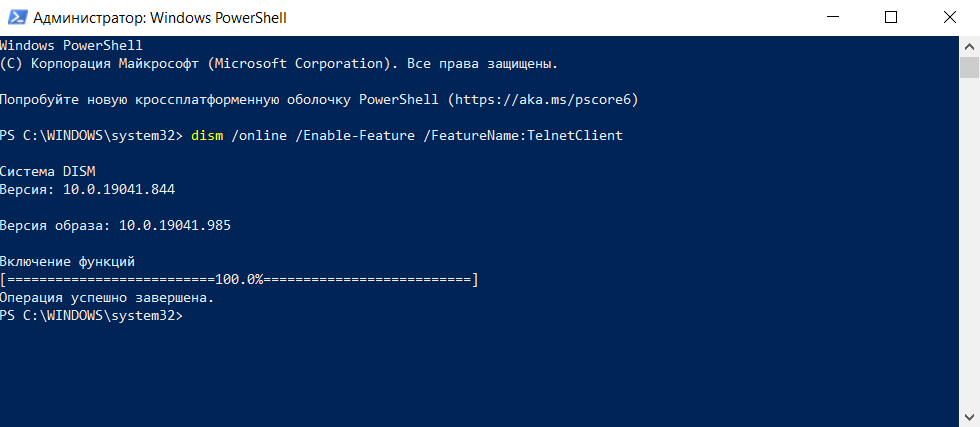Screen dimensions: 980x427
Task: Click the PowerShell icon in the title bar
Action: pyautogui.click(x=16, y=17)
